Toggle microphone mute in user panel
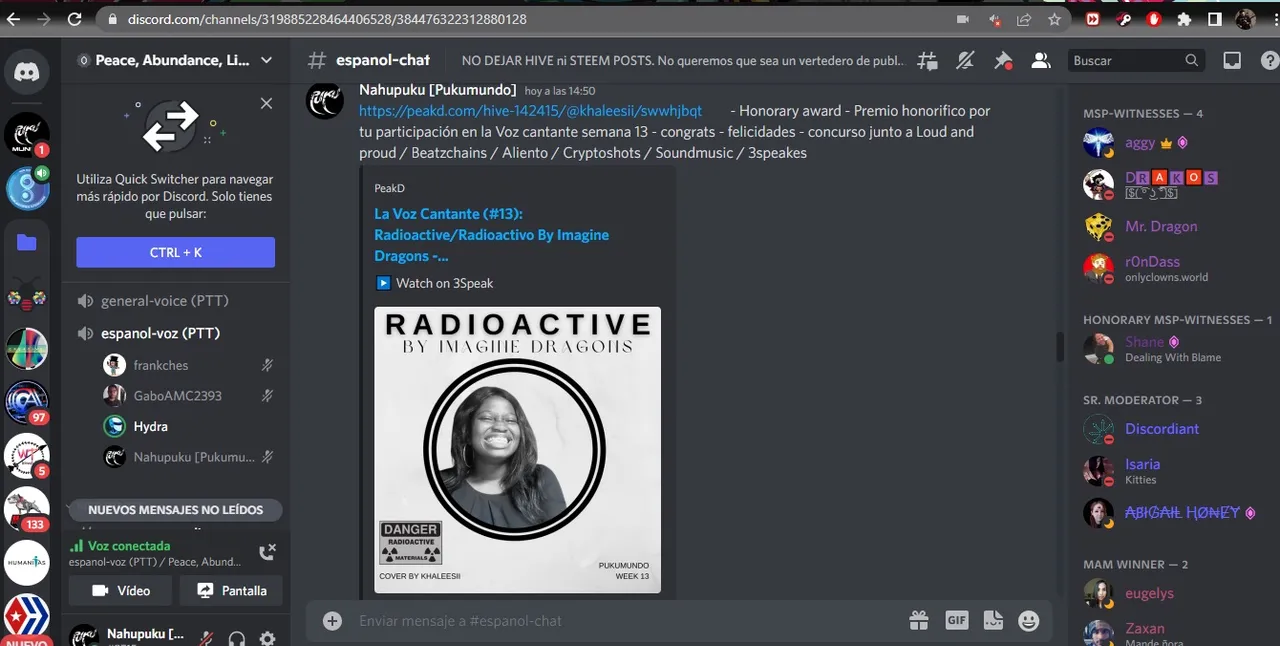This screenshot has height=646, width=1280. click(205, 638)
